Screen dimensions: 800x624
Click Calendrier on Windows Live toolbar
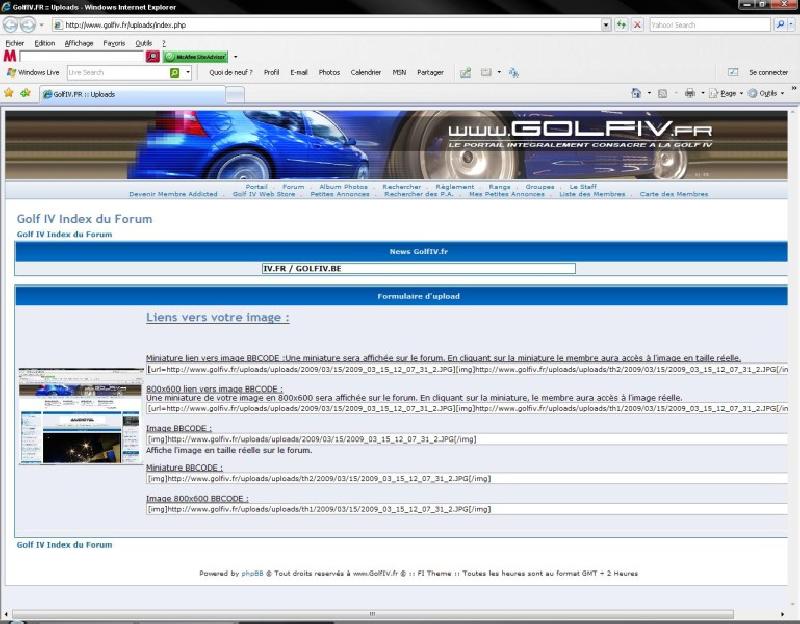point(365,72)
